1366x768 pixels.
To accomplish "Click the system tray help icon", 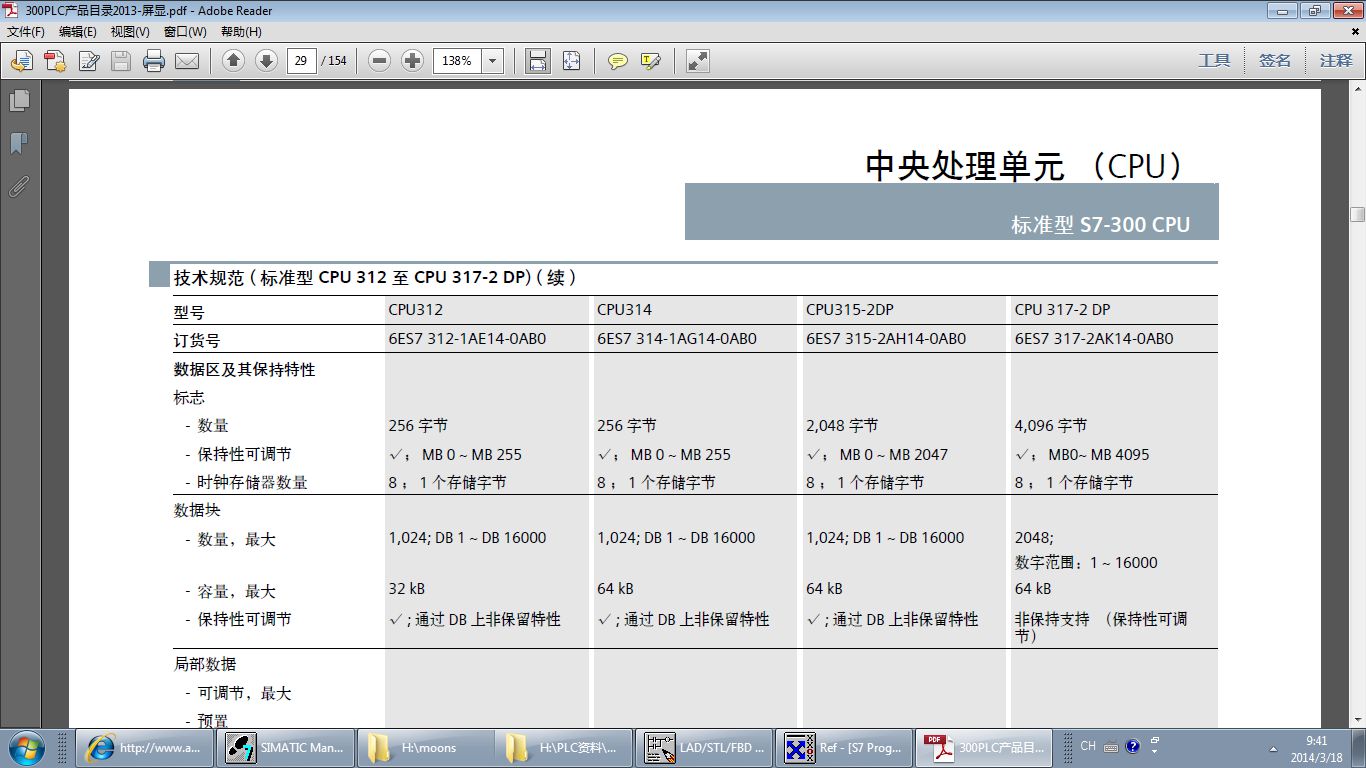I will pyautogui.click(x=1132, y=746).
